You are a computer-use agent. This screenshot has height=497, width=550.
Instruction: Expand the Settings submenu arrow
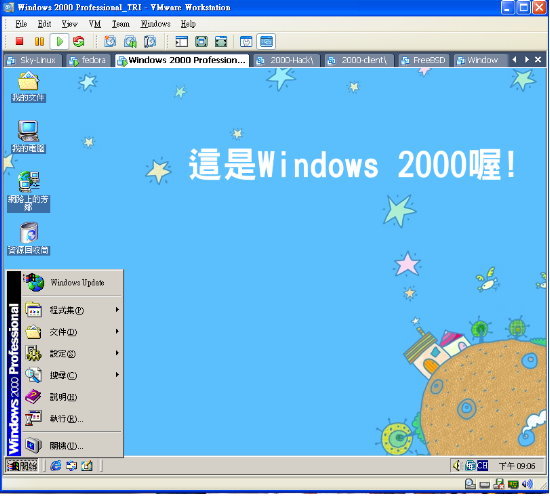pos(118,353)
